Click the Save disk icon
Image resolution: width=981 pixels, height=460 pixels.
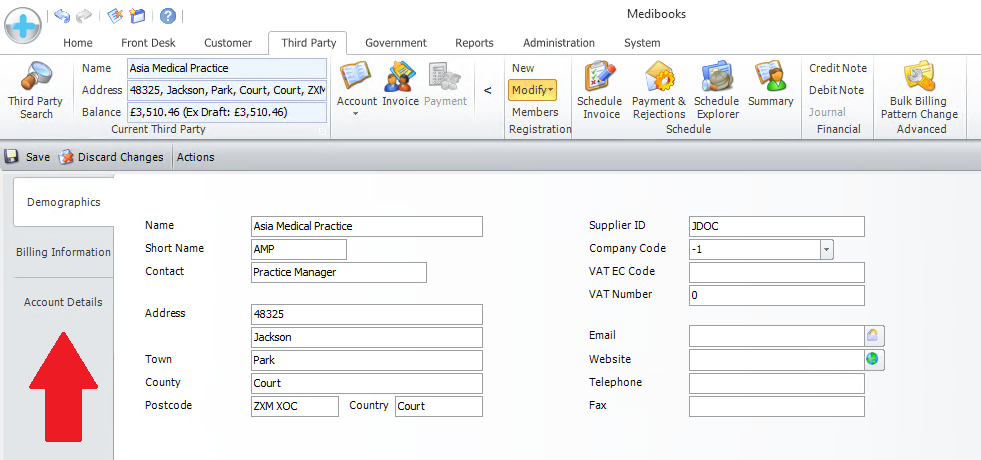pos(12,157)
